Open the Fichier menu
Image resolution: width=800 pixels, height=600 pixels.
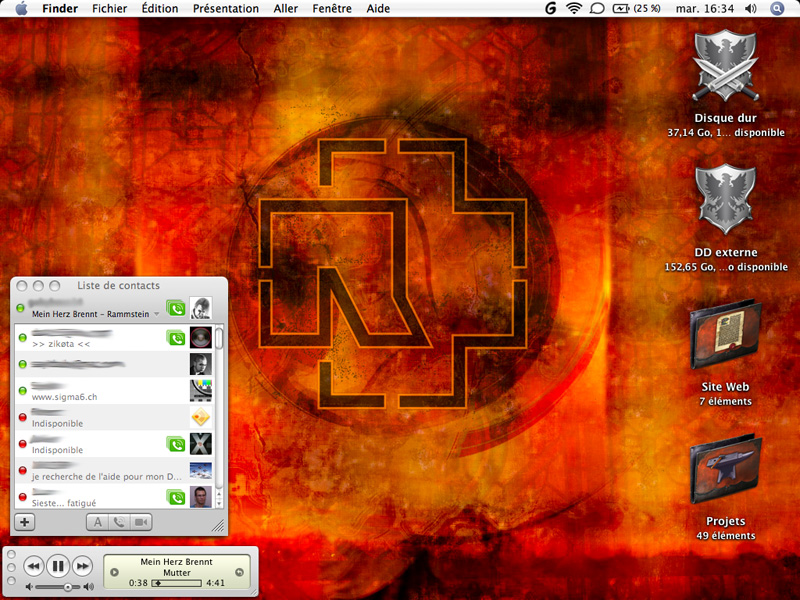tap(110, 9)
